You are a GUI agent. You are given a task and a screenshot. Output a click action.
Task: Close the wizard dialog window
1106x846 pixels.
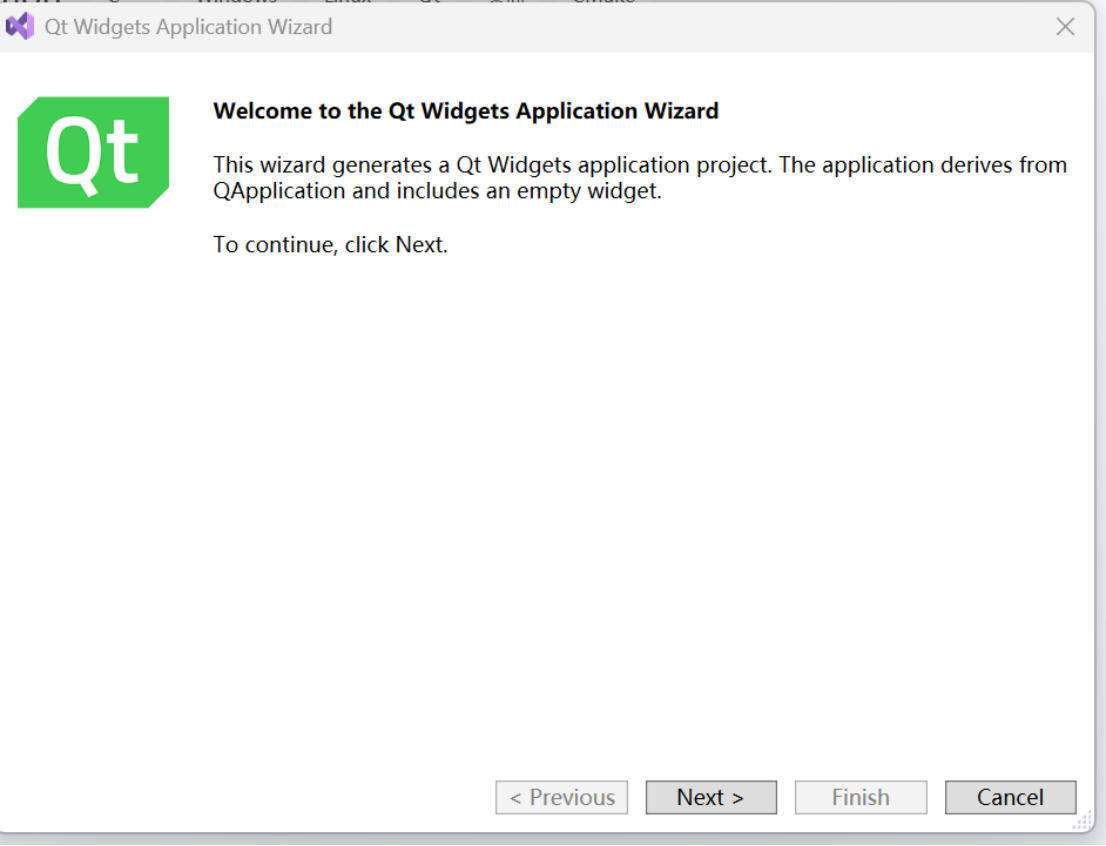pyautogui.click(x=1065, y=27)
